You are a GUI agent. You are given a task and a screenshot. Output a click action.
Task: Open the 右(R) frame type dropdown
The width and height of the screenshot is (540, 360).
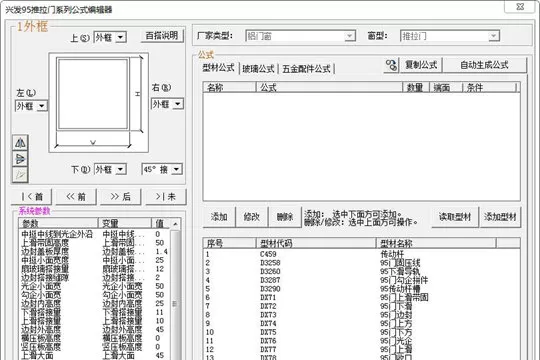(178, 104)
